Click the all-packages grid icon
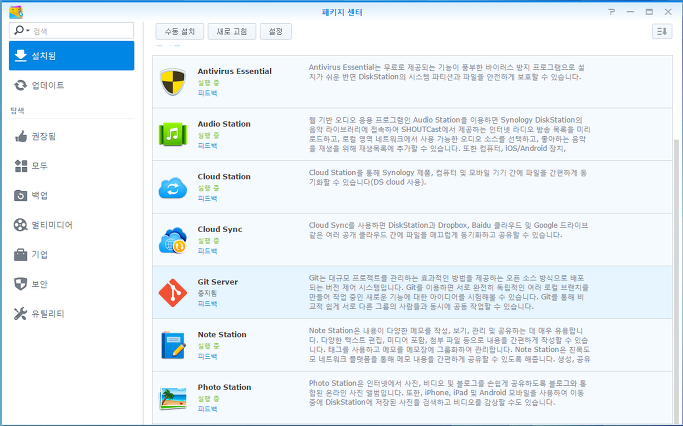683x426 pixels. 20,166
